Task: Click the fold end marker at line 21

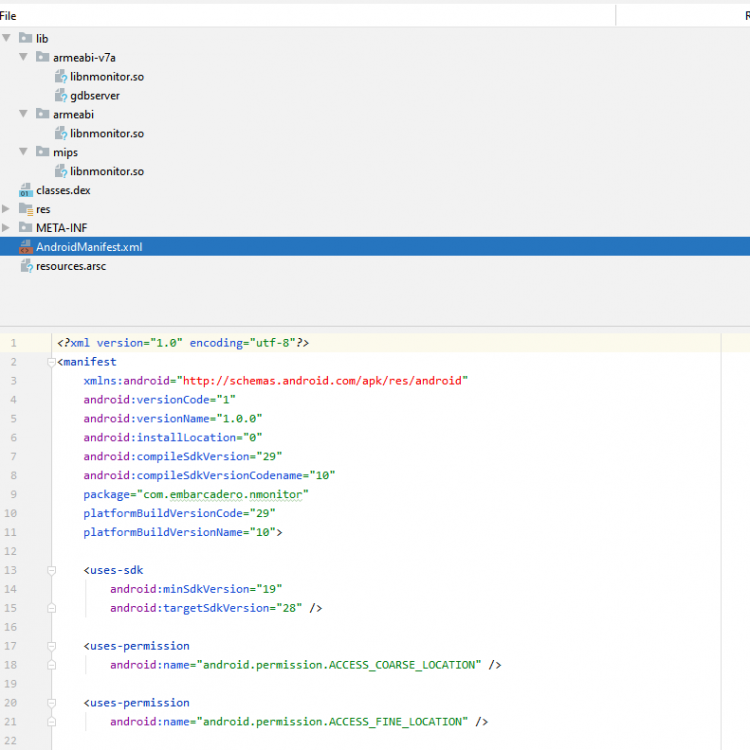Action: tap(52, 722)
